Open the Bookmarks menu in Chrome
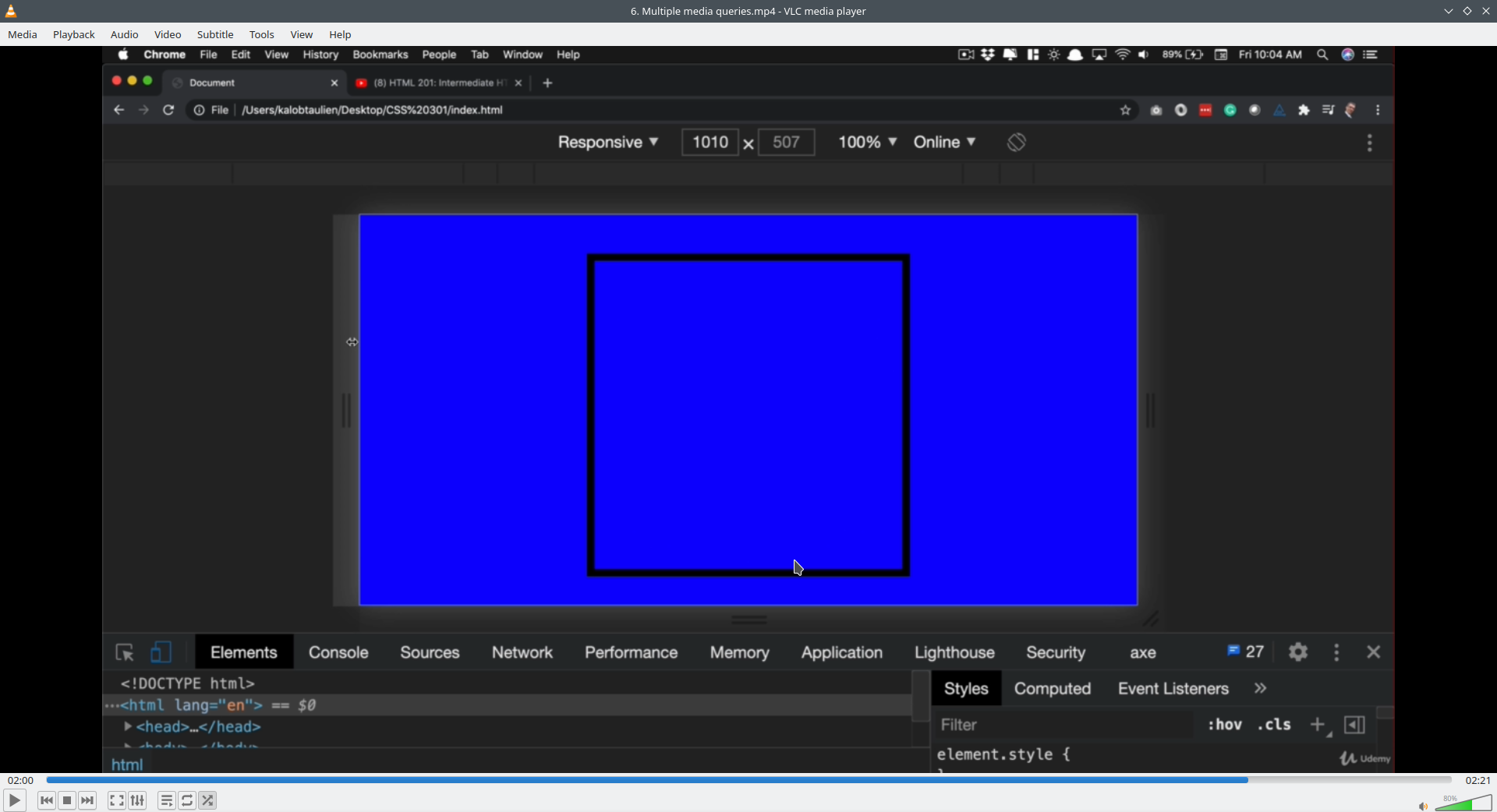1497x812 pixels. click(380, 55)
